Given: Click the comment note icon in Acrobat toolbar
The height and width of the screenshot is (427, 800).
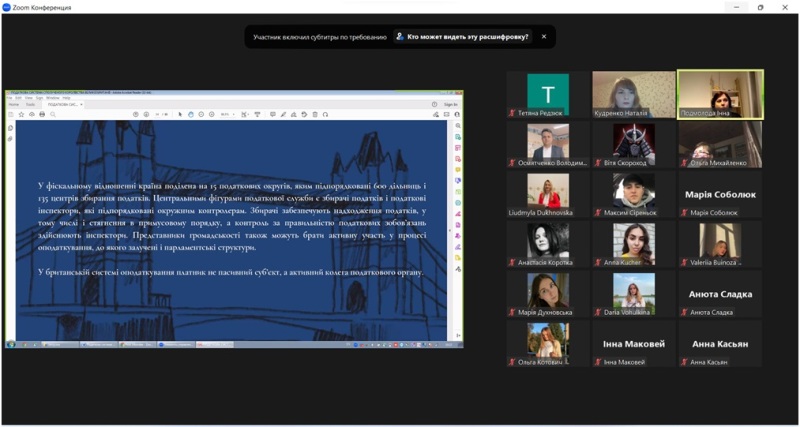Looking at the screenshot, I should pos(273,114).
